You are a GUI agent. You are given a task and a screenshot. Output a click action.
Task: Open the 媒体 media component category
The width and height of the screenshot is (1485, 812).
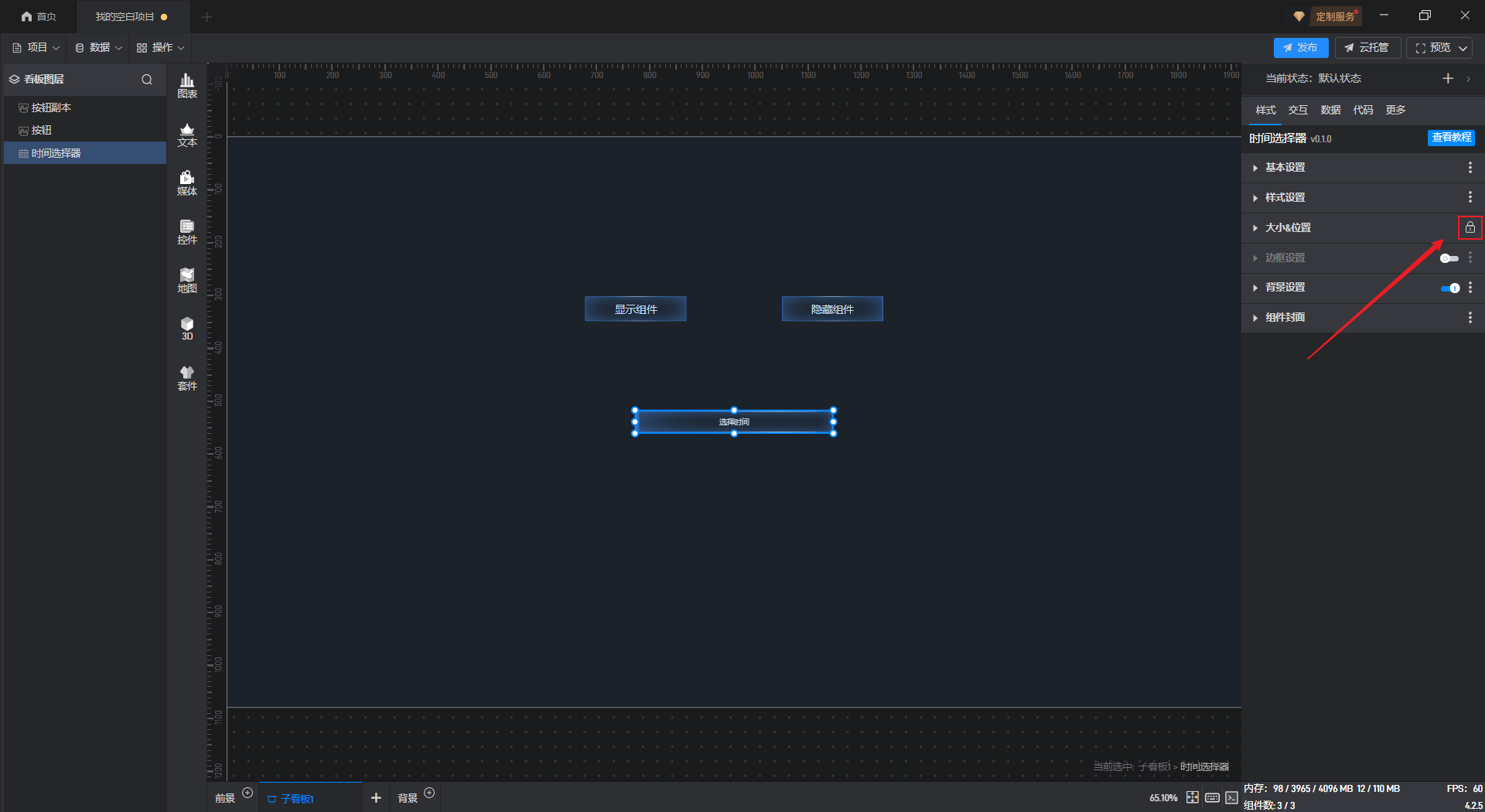187,183
